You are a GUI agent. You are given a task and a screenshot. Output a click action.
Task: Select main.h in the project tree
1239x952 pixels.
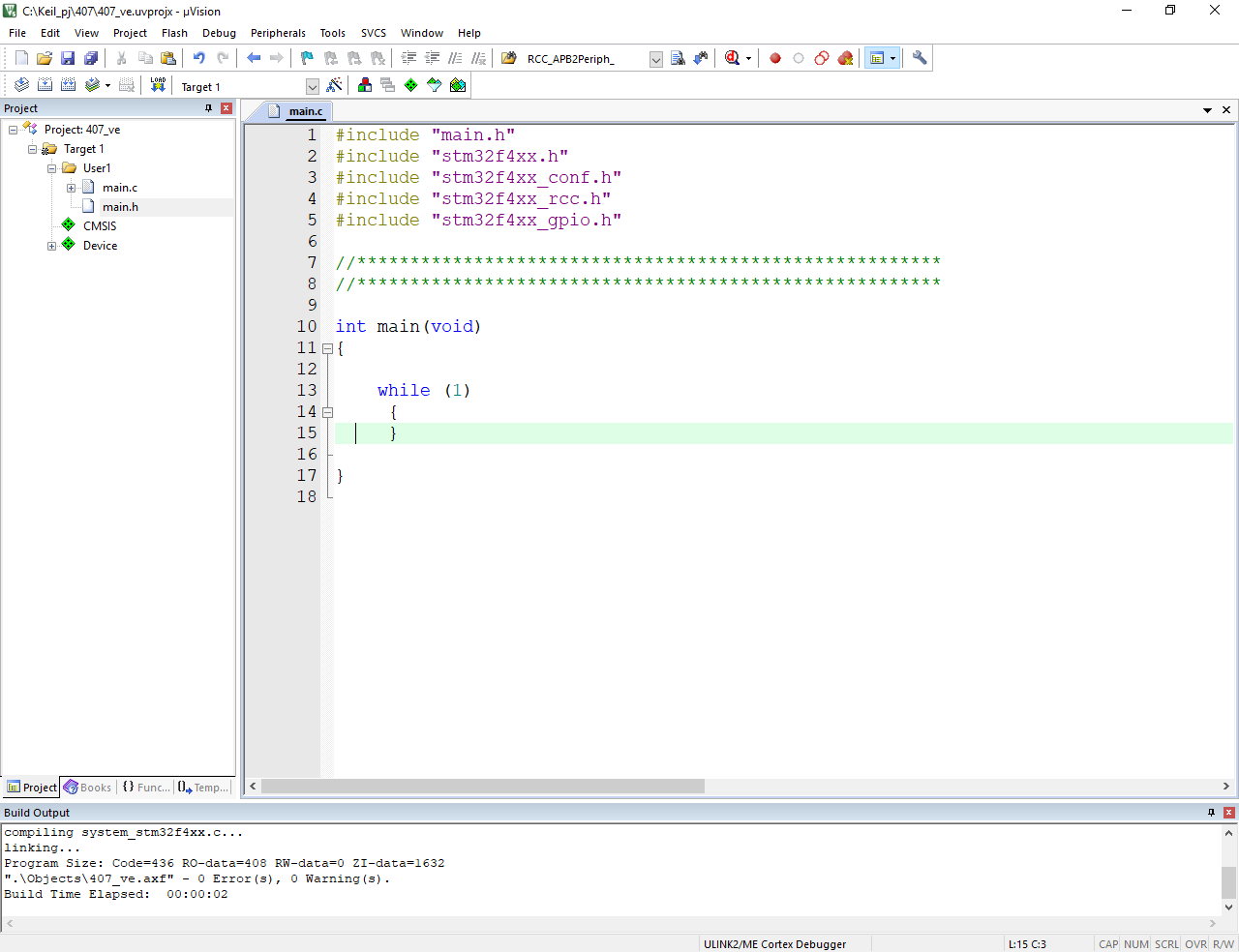click(x=120, y=207)
